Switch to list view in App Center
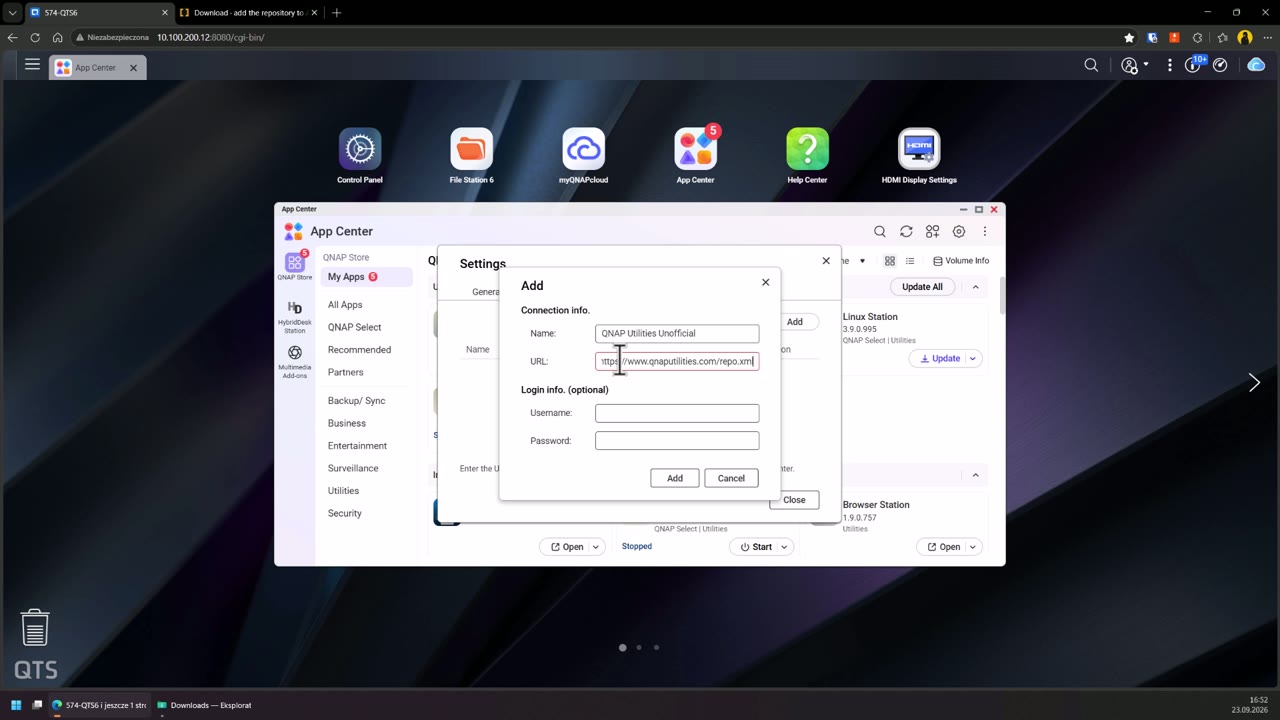1280x720 pixels. 910,261
